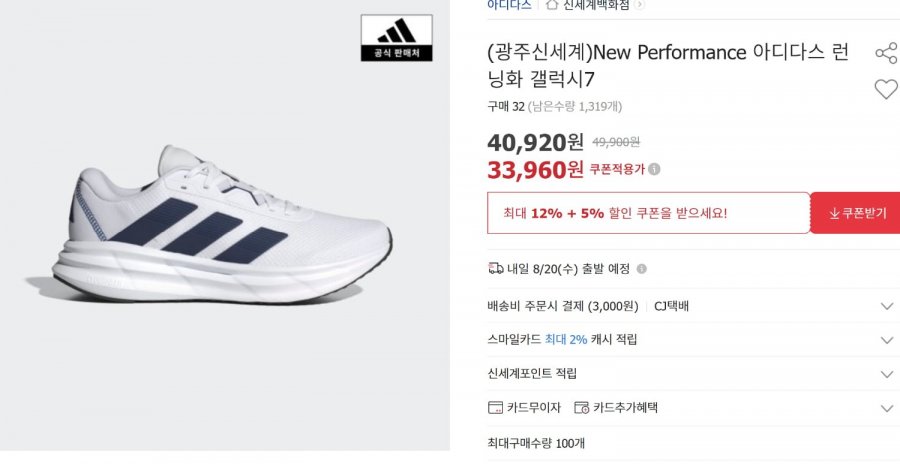Add product to wishlist with heart icon
900x464 pixels.
pos(886,89)
